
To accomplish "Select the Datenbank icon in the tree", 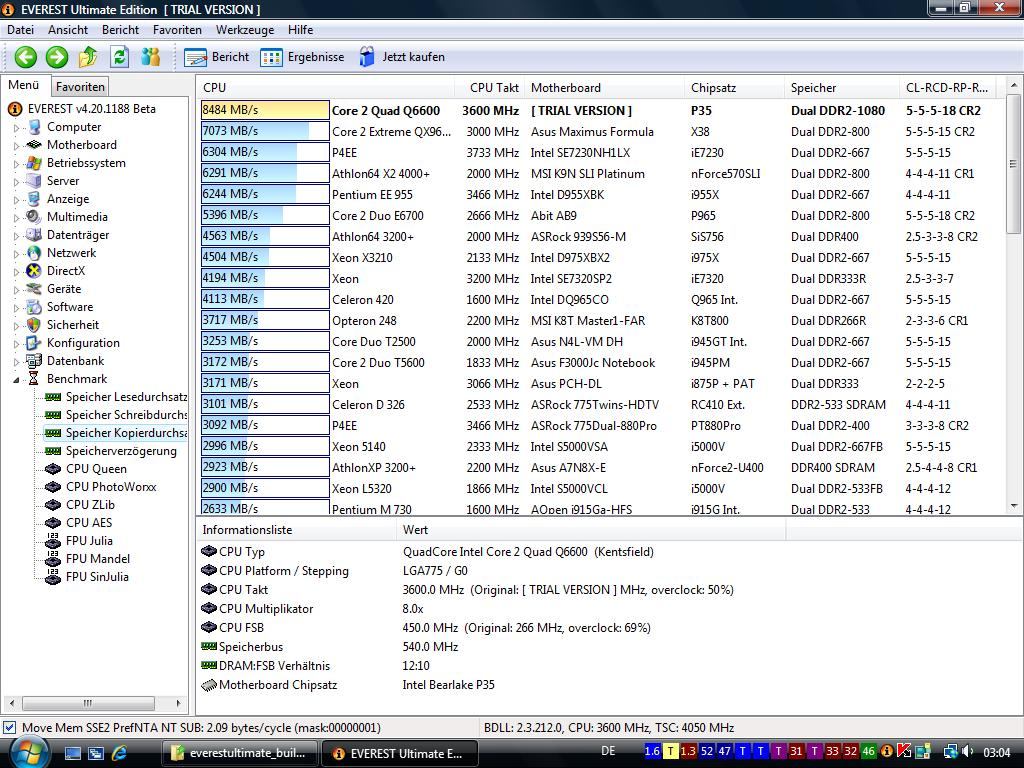I will 33,360.
